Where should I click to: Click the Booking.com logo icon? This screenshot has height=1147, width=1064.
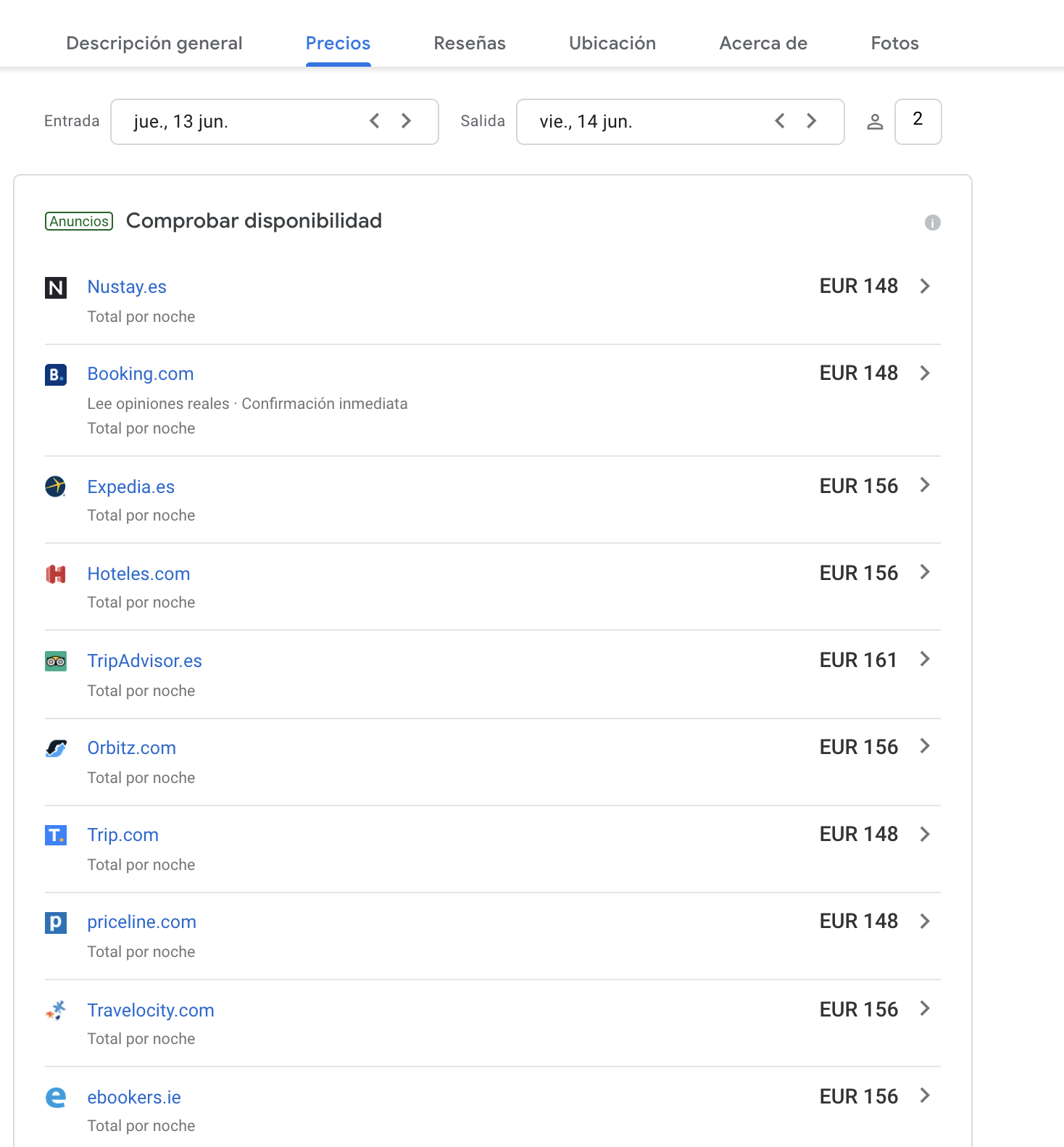pos(56,375)
